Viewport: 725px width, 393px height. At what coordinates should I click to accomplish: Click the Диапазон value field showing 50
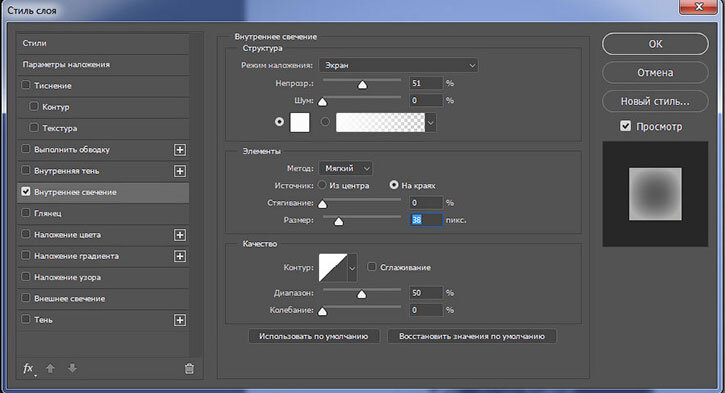pos(426,293)
